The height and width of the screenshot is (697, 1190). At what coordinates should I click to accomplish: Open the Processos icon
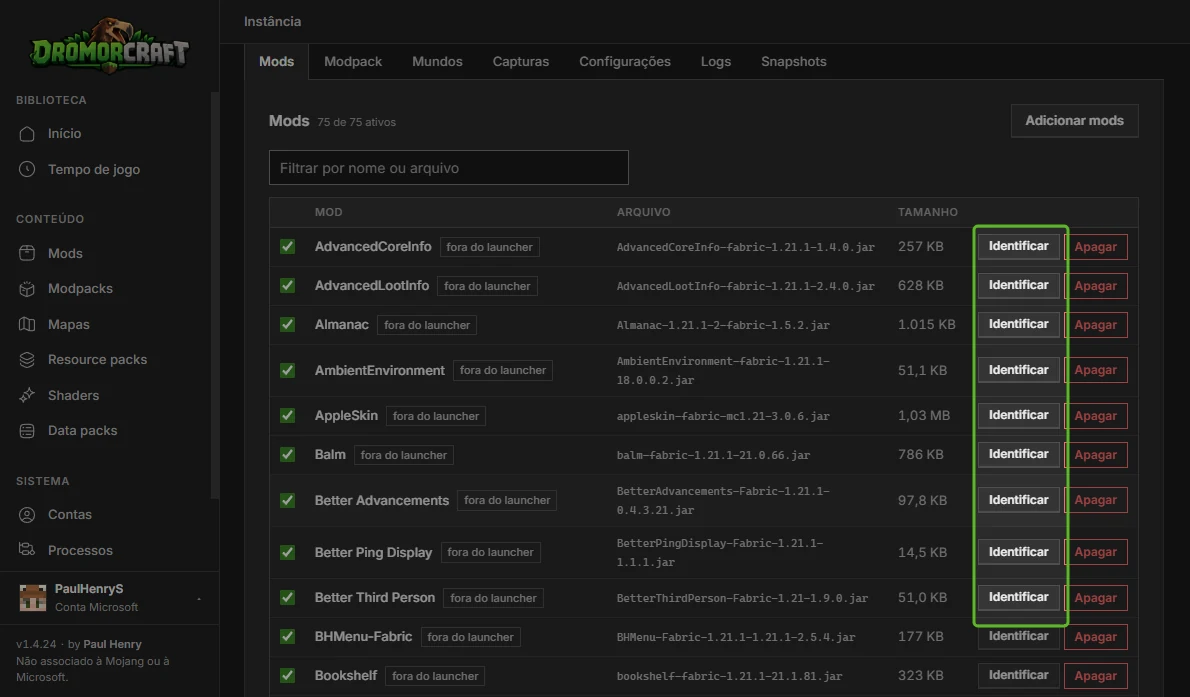point(27,550)
